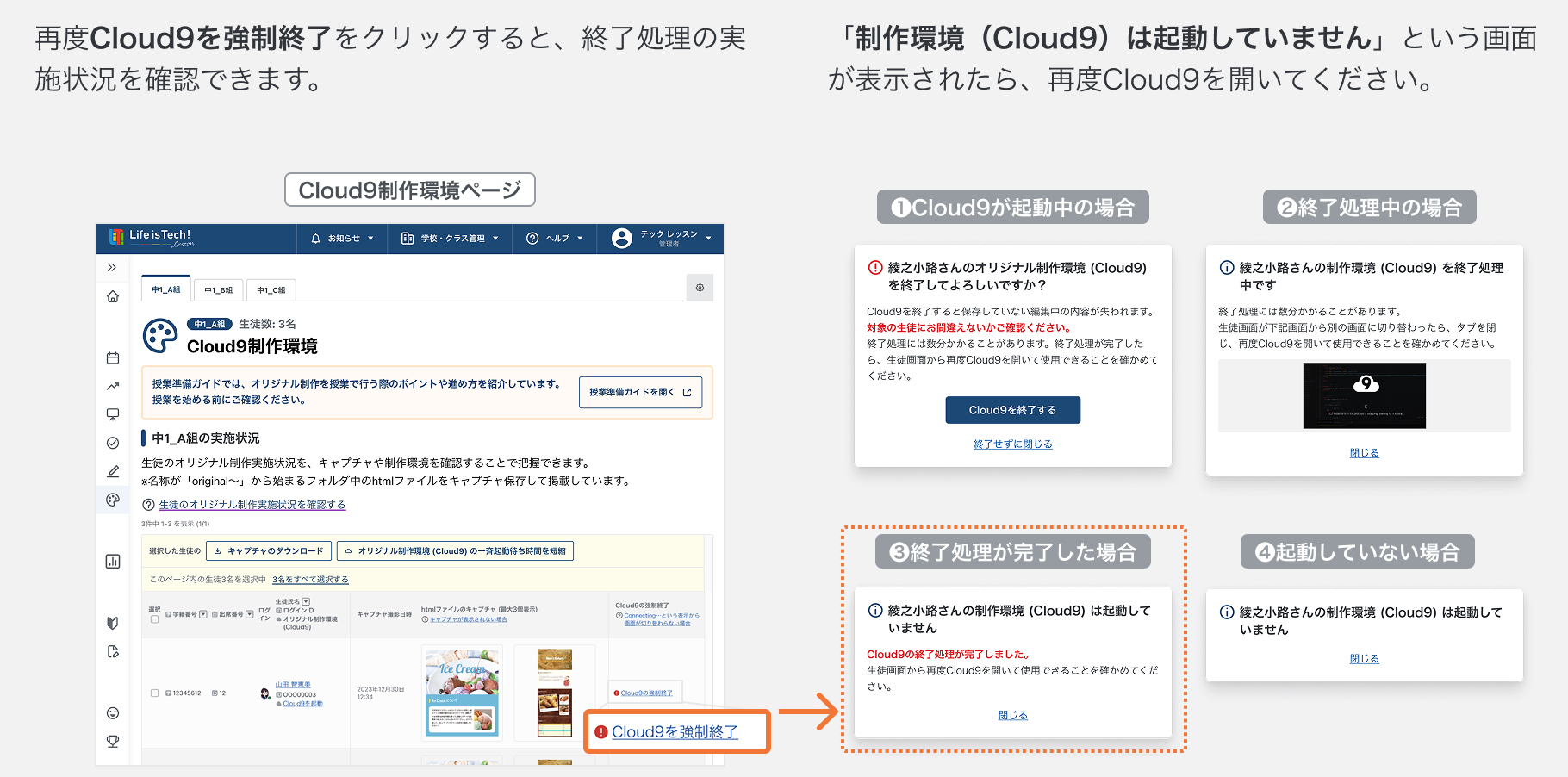Switch to the 中1_C組 tab

[271, 290]
